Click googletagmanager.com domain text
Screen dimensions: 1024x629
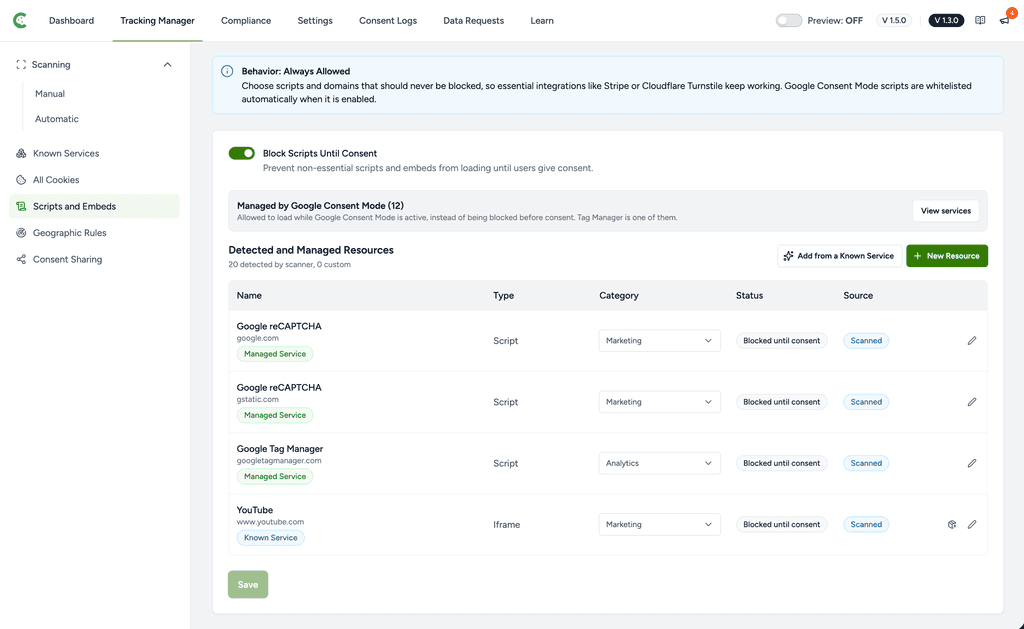[279, 460]
